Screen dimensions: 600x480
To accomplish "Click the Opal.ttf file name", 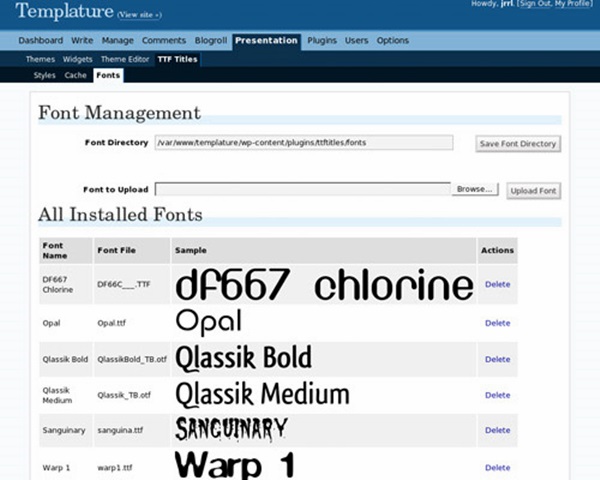I will (111, 323).
